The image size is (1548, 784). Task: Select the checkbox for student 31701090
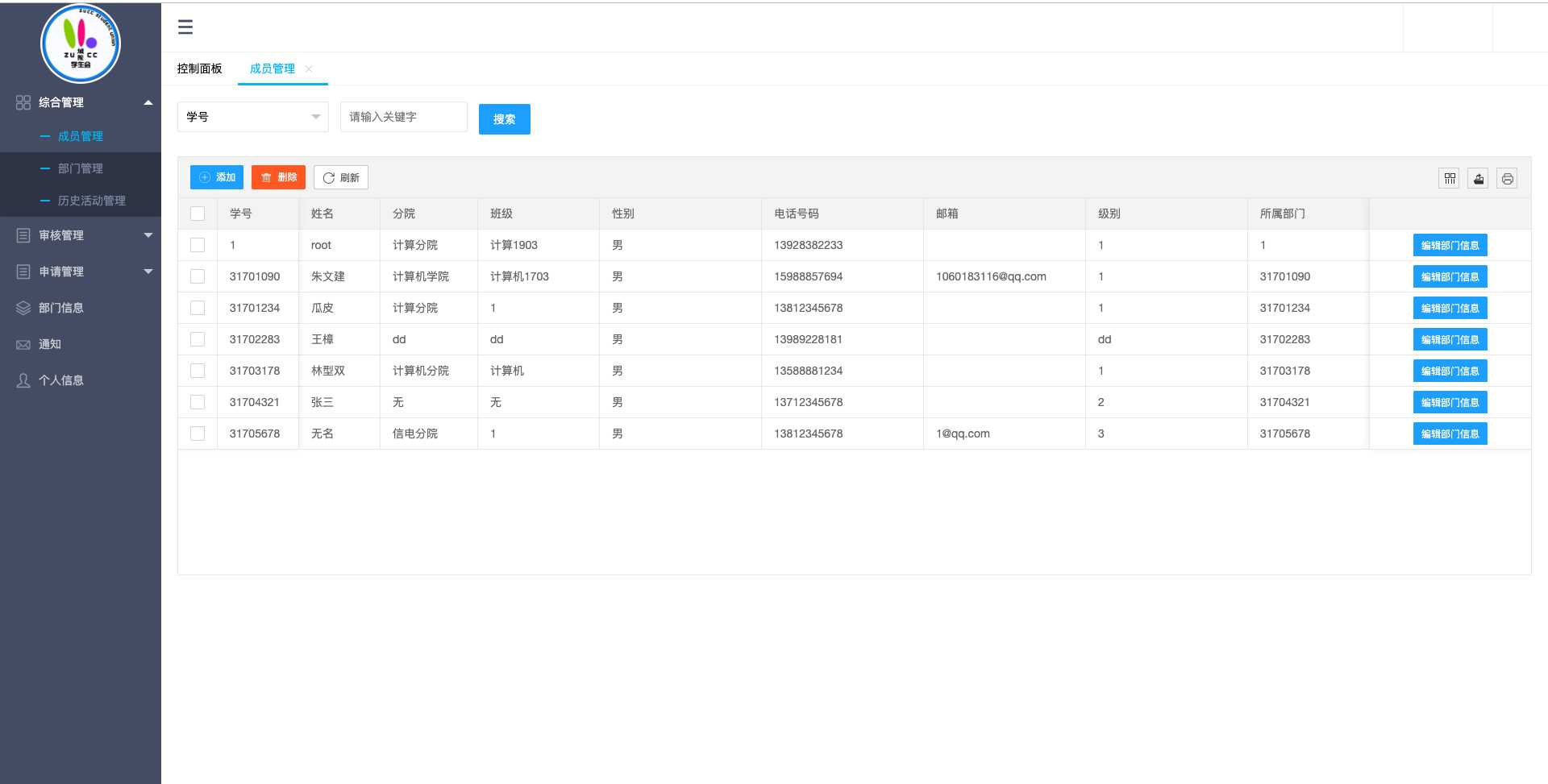[x=198, y=276]
